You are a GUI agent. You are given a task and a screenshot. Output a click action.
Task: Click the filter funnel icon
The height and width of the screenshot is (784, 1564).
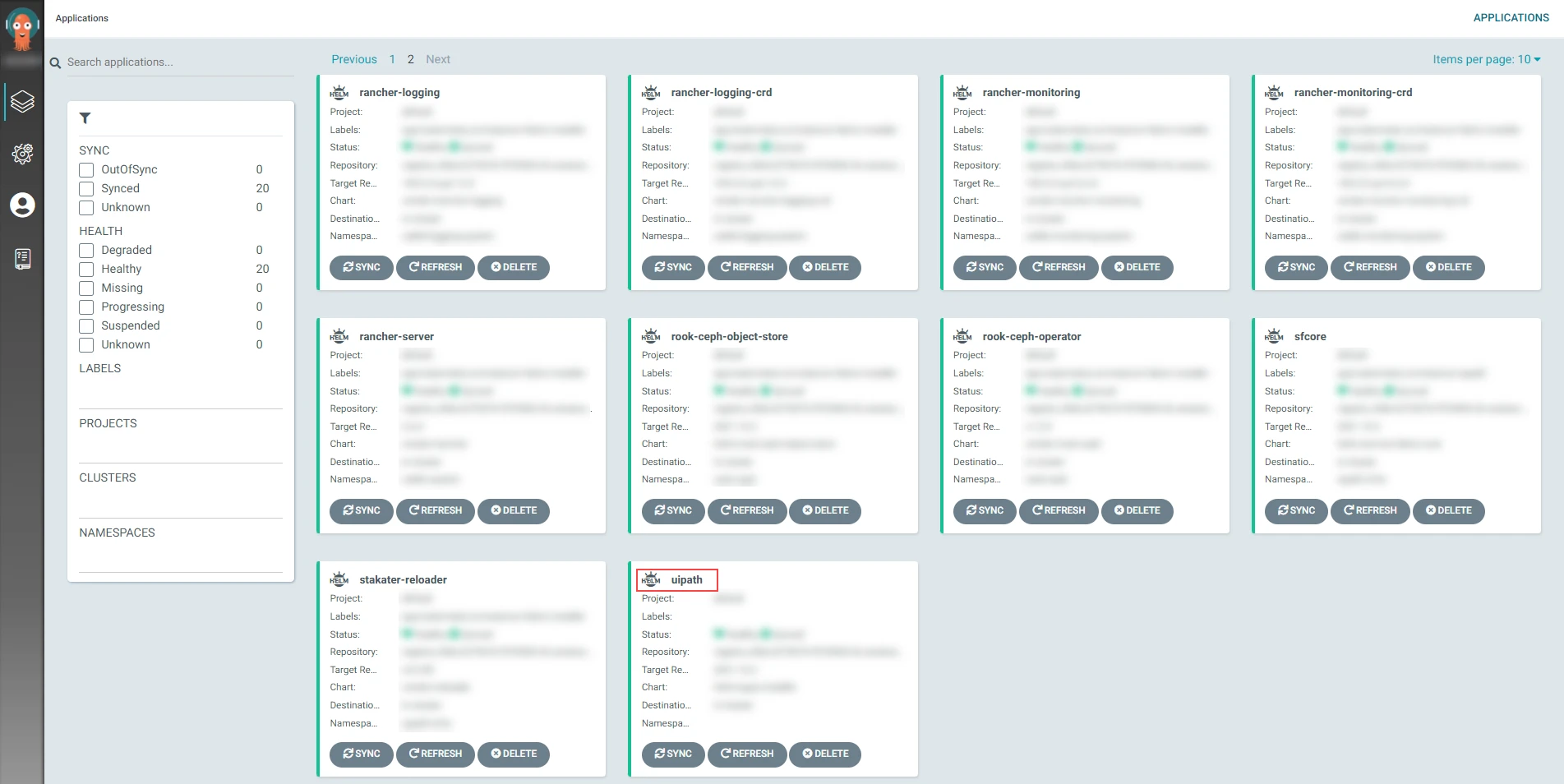point(85,118)
